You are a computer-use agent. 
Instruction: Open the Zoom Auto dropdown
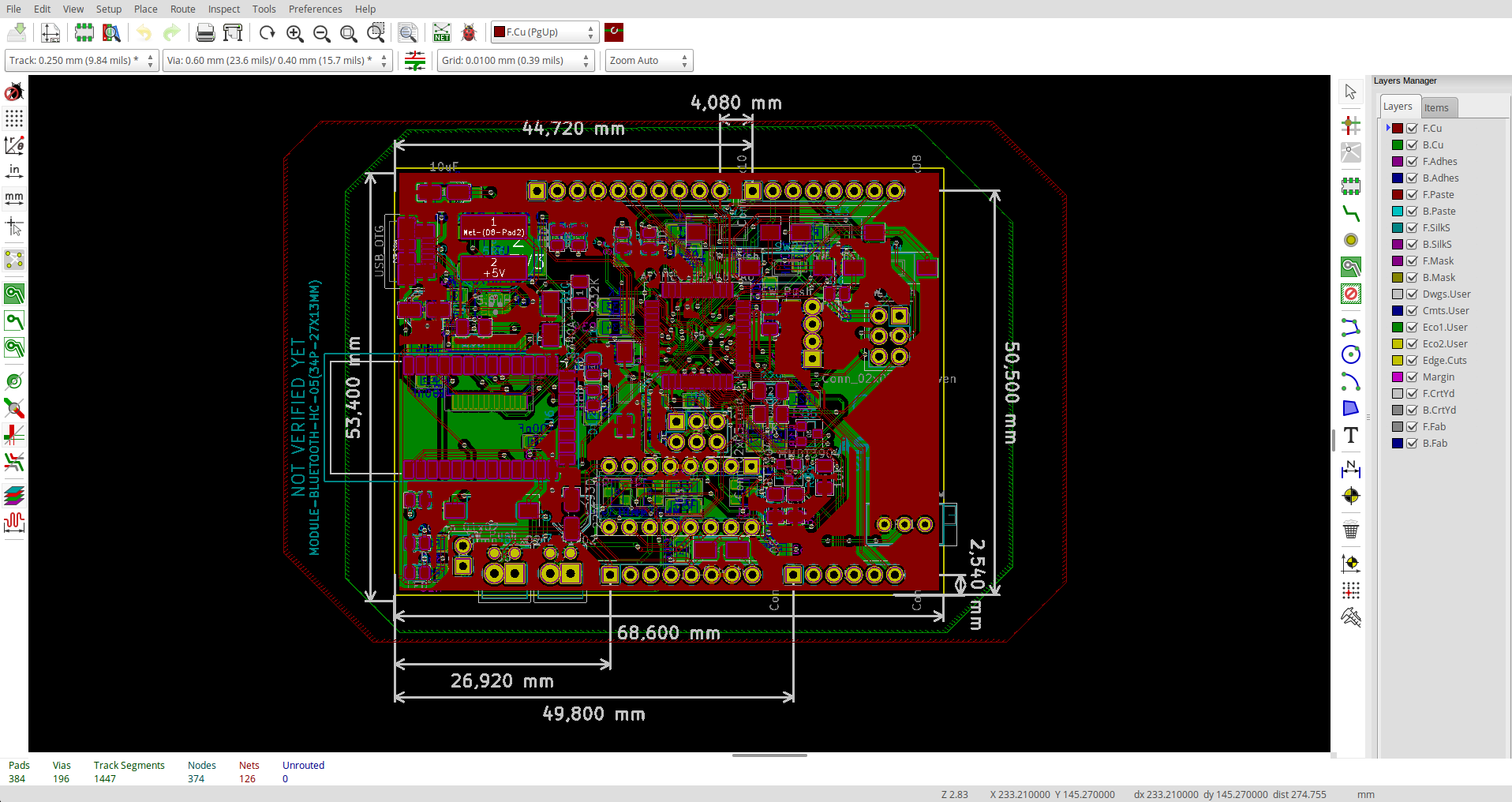[649, 61]
